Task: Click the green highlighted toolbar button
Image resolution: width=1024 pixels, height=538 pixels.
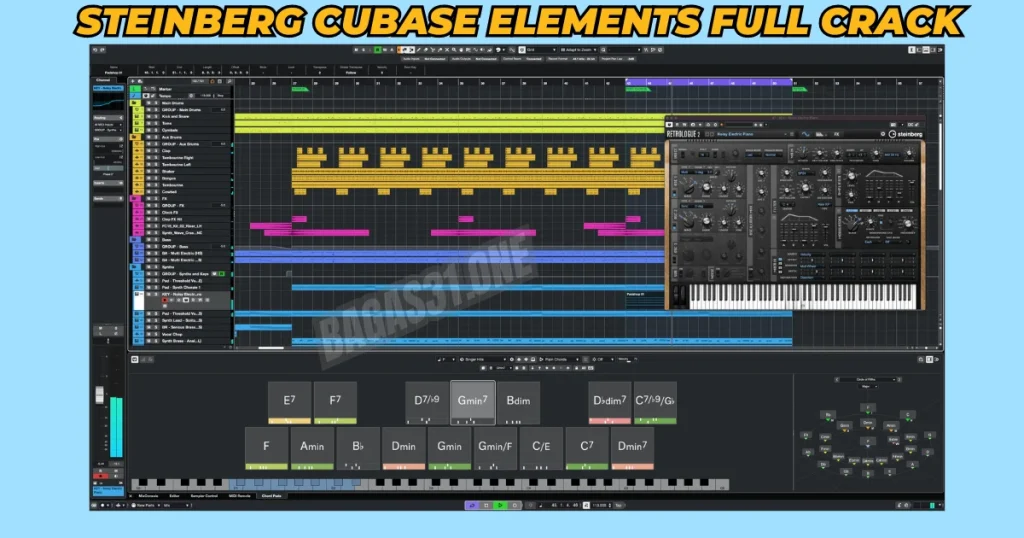Action: point(377,50)
